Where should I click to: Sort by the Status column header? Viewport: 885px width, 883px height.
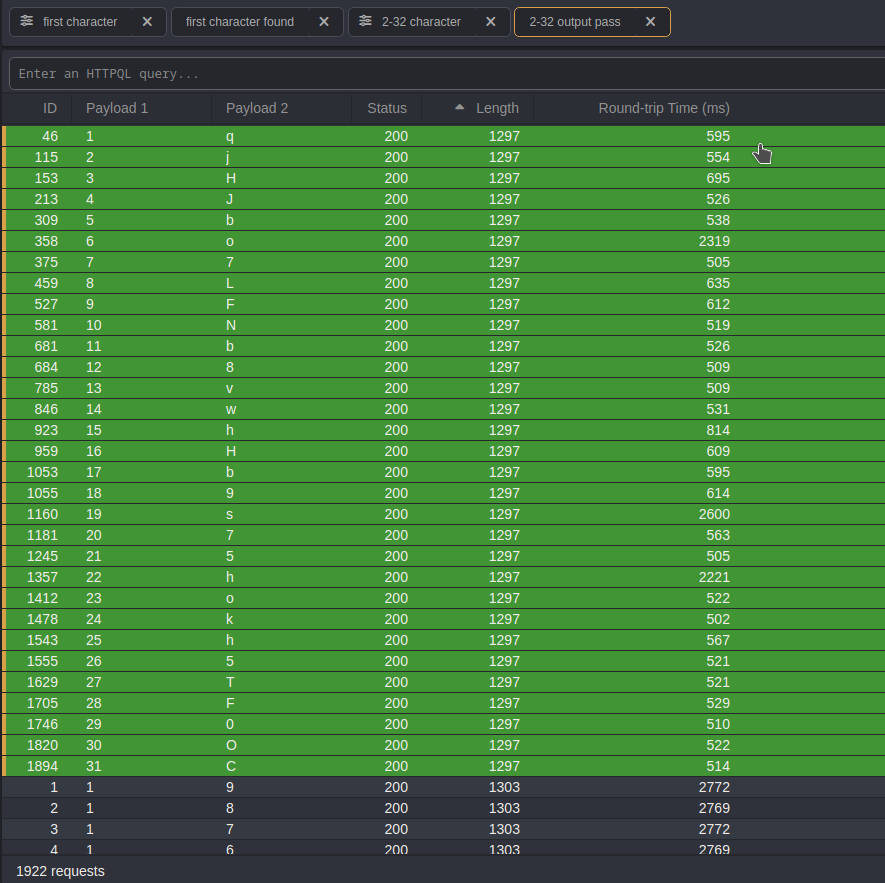coord(387,108)
